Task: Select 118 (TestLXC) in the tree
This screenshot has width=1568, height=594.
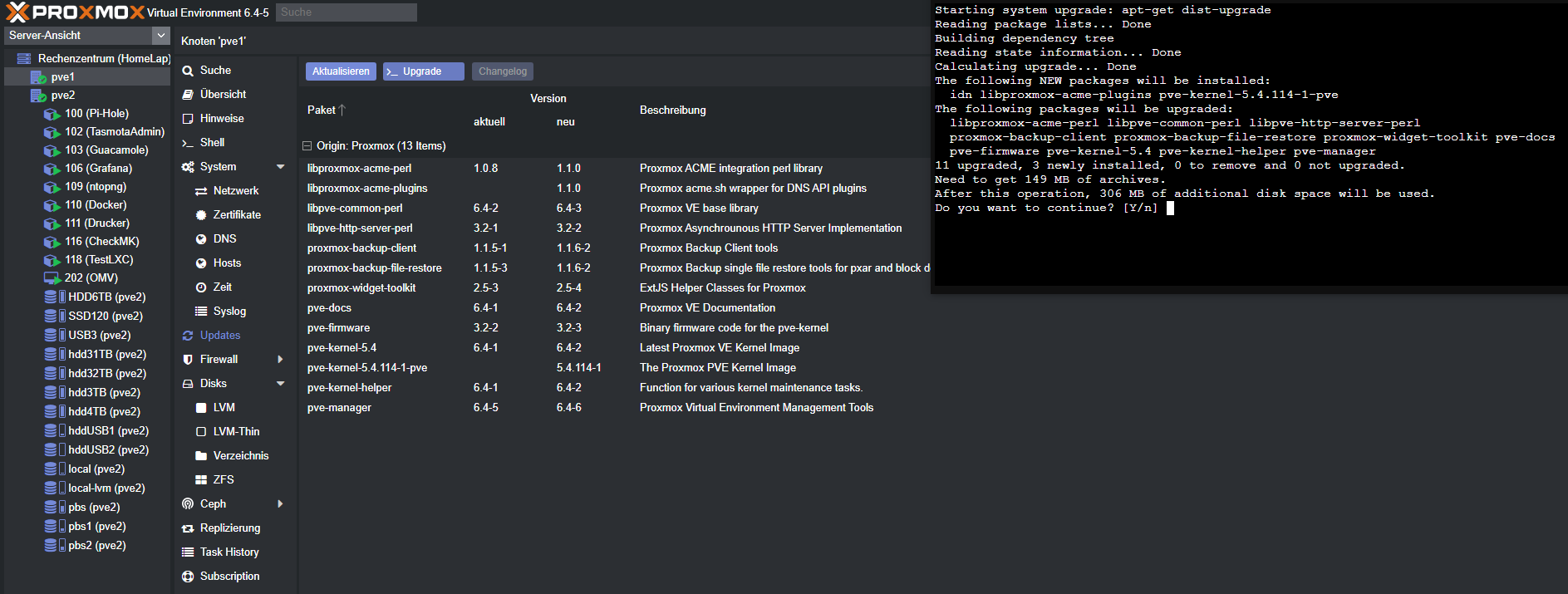Action: pyautogui.click(x=99, y=260)
